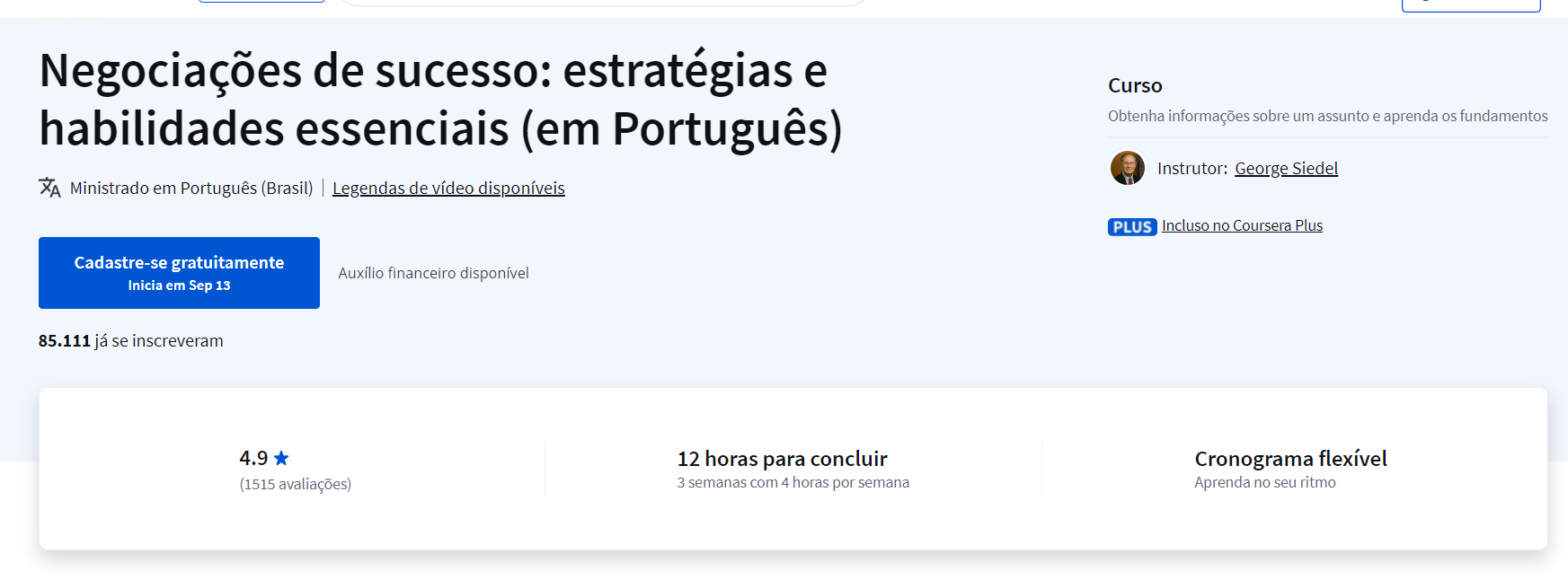Image resolution: width=1568 pixels, height=580 pixels.
Task: Open Legendas de vídeo disponíveis link
Action: click(448, 189)
